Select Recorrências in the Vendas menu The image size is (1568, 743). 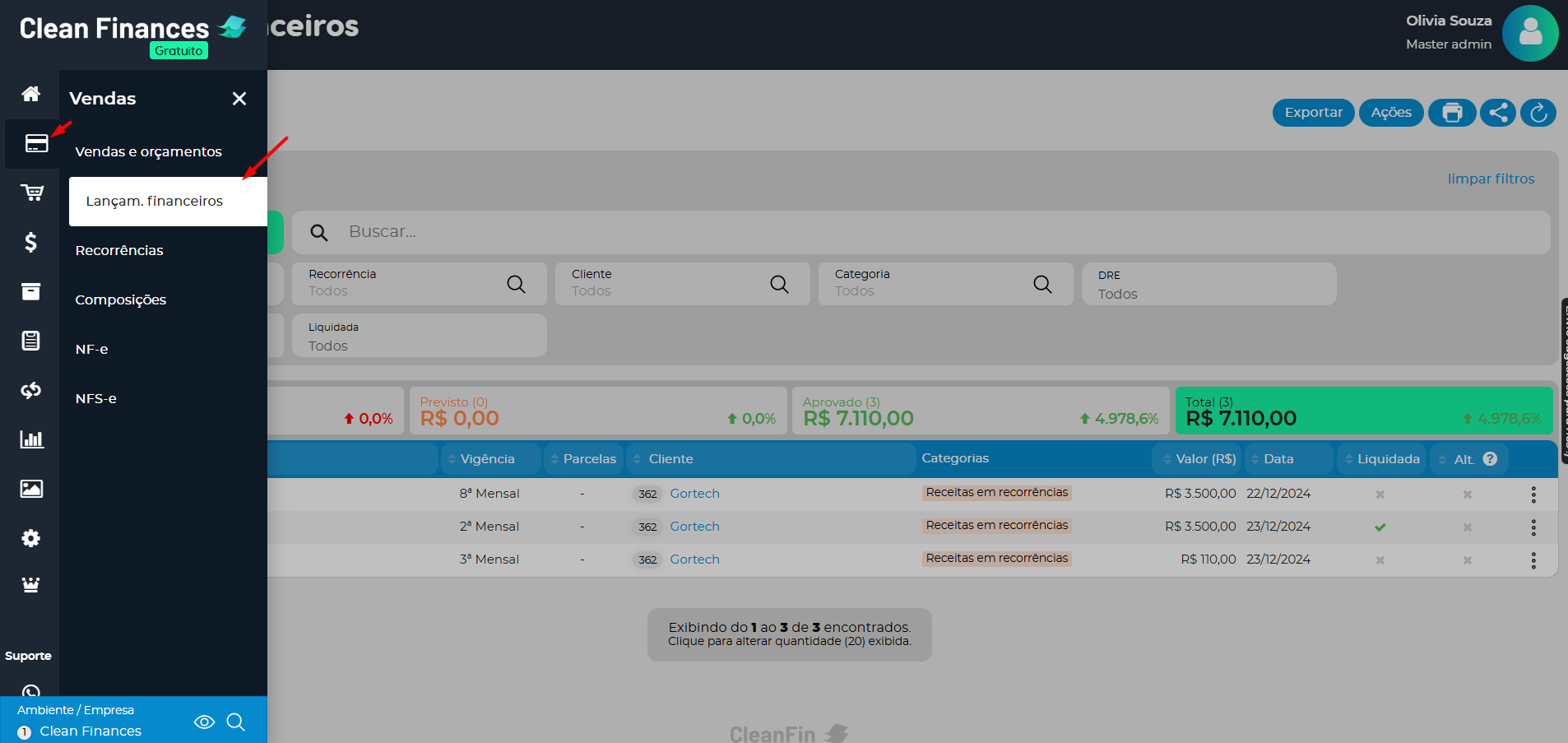[119, 250]
